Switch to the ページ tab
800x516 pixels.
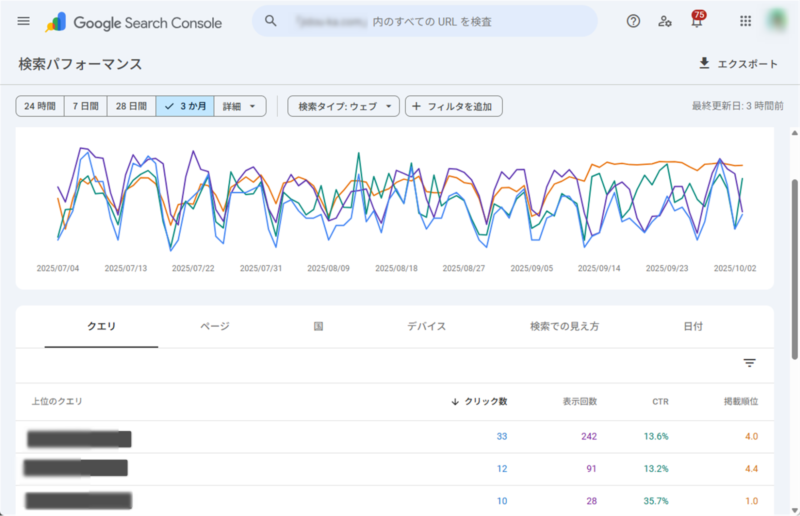[x=214, y=326]
